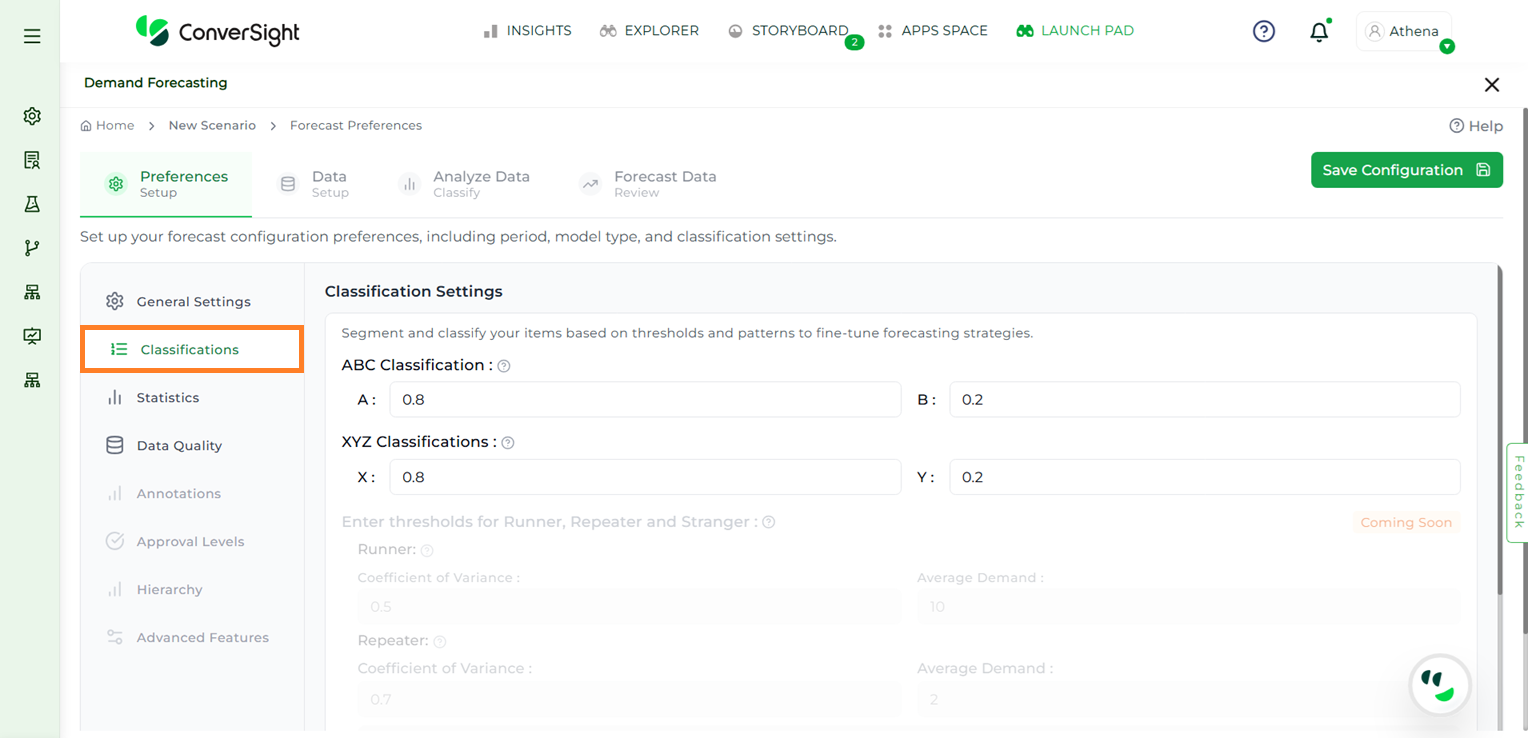The height and width of the screenshot is (738, 1528).
Task: Click the ConverSight logo
Action: [218, 31]
